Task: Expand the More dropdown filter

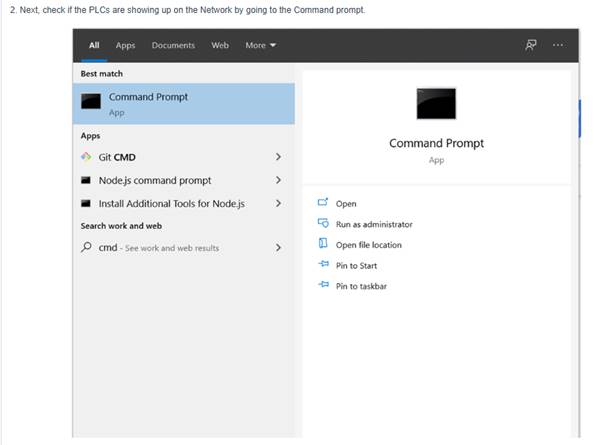Action: 260,45
